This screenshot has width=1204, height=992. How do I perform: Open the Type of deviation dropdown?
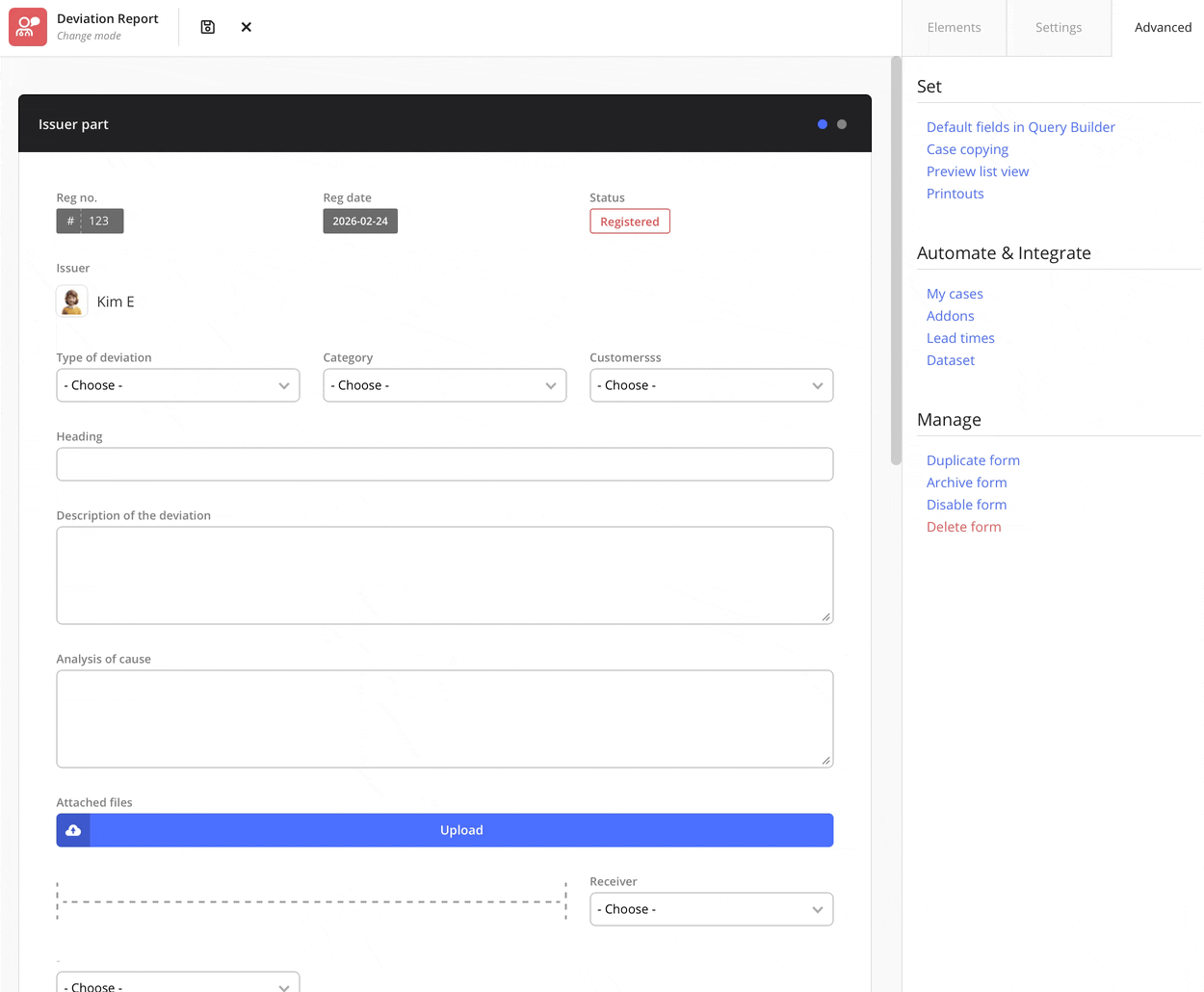pyautogui.click(x=178, y=385)
